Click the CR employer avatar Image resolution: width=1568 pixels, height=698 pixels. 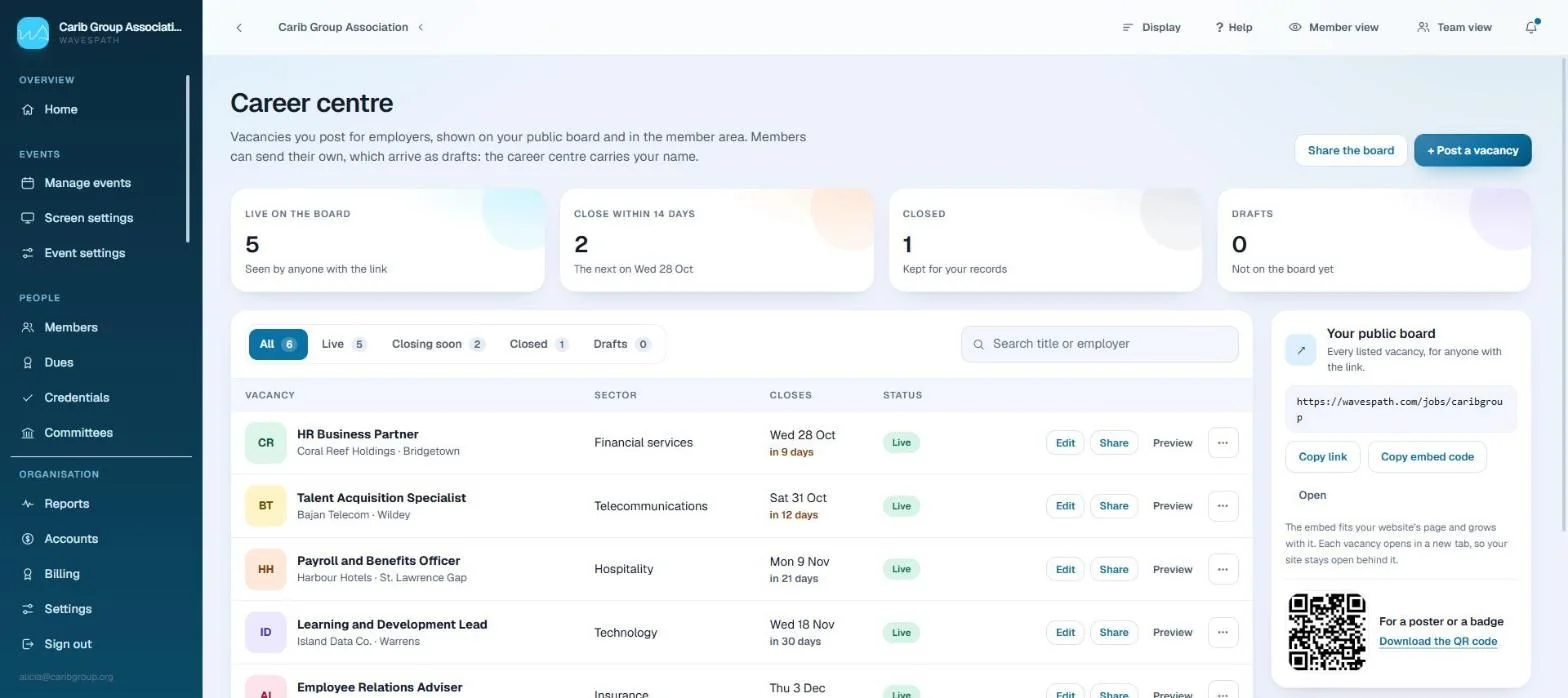tap(266, 443)
